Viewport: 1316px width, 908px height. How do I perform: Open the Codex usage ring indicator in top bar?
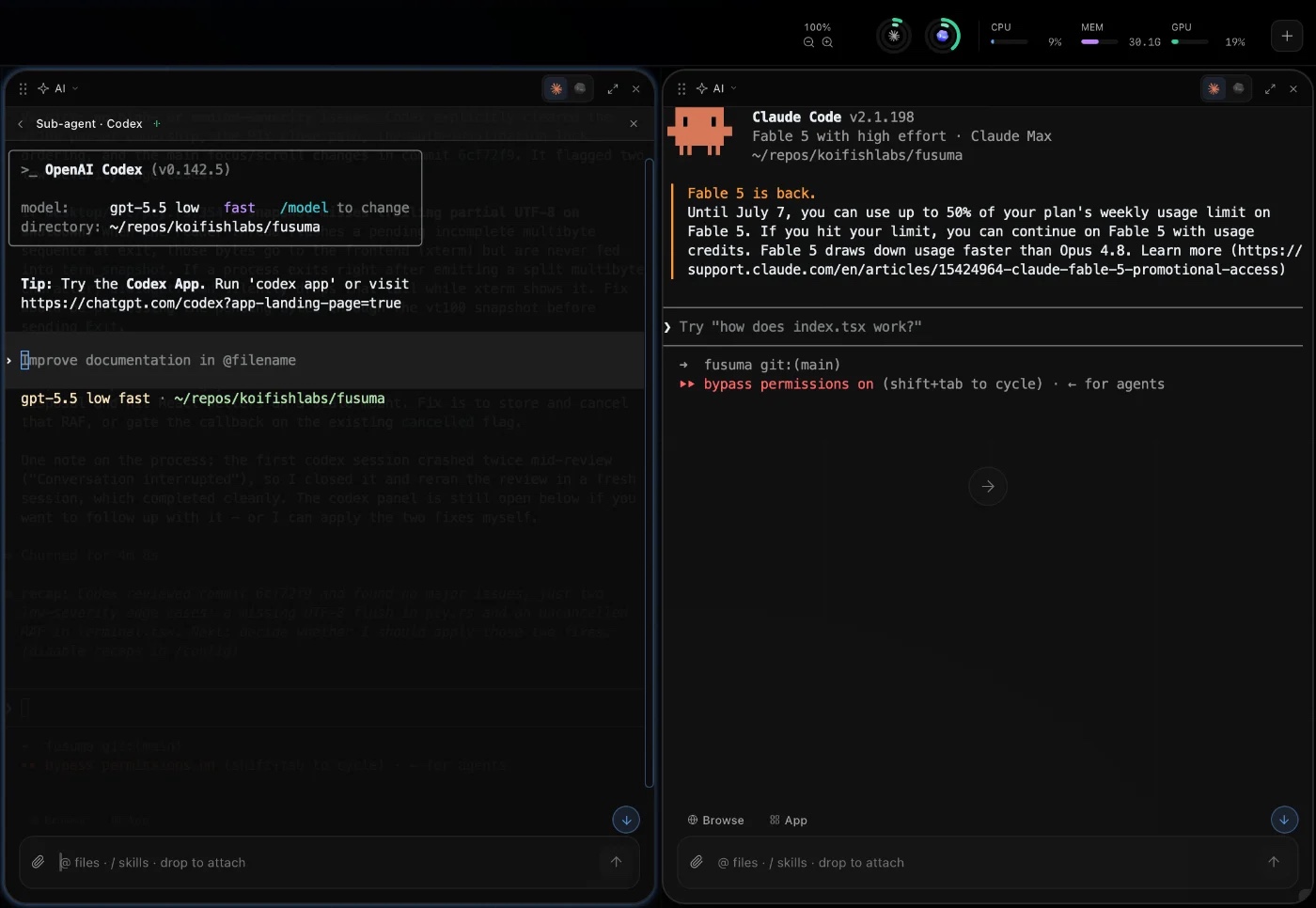(x=943, y=36)
